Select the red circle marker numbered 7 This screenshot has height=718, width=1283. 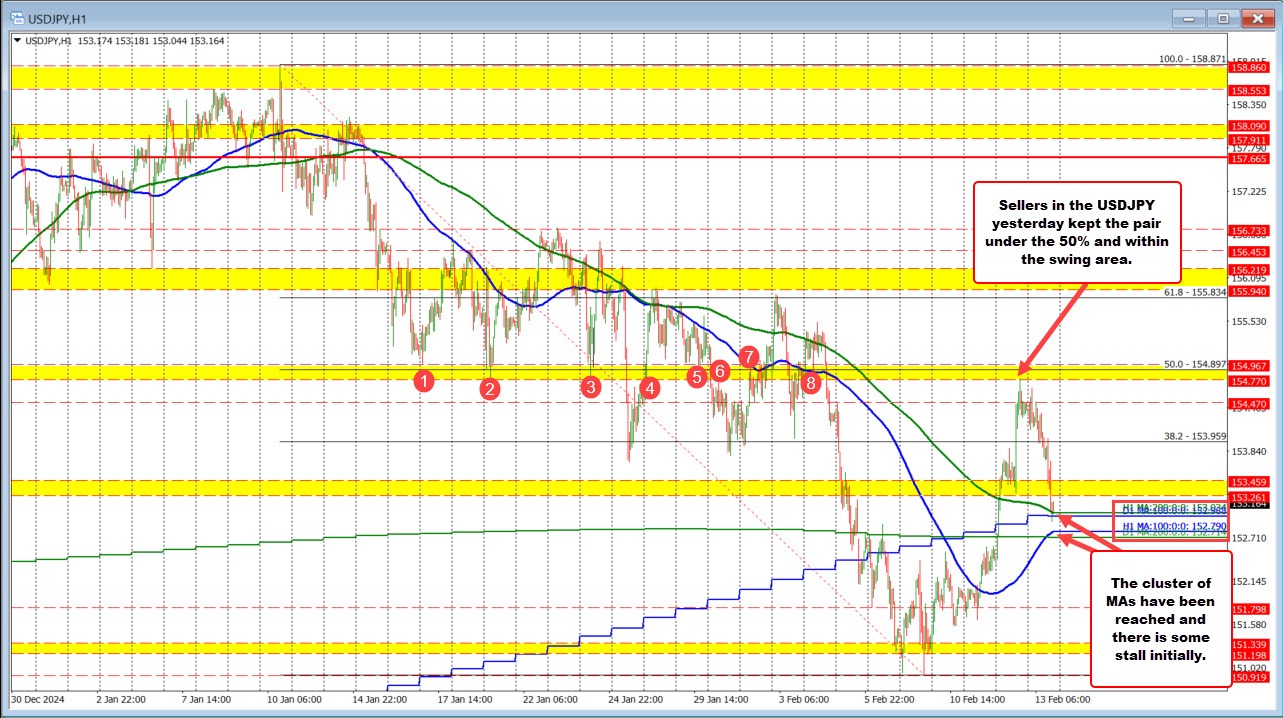click(751, 356)
